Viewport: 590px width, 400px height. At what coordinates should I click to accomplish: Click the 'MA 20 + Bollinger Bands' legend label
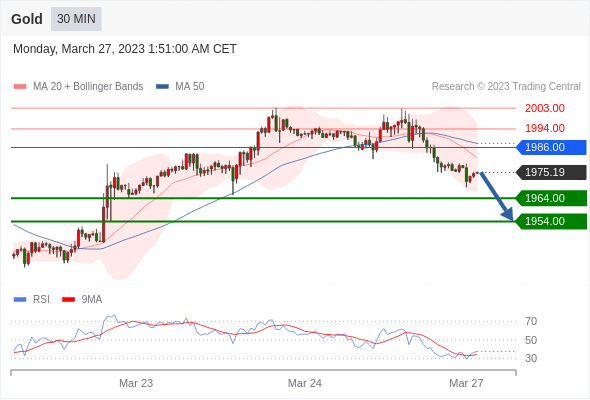tap(88, 87)
